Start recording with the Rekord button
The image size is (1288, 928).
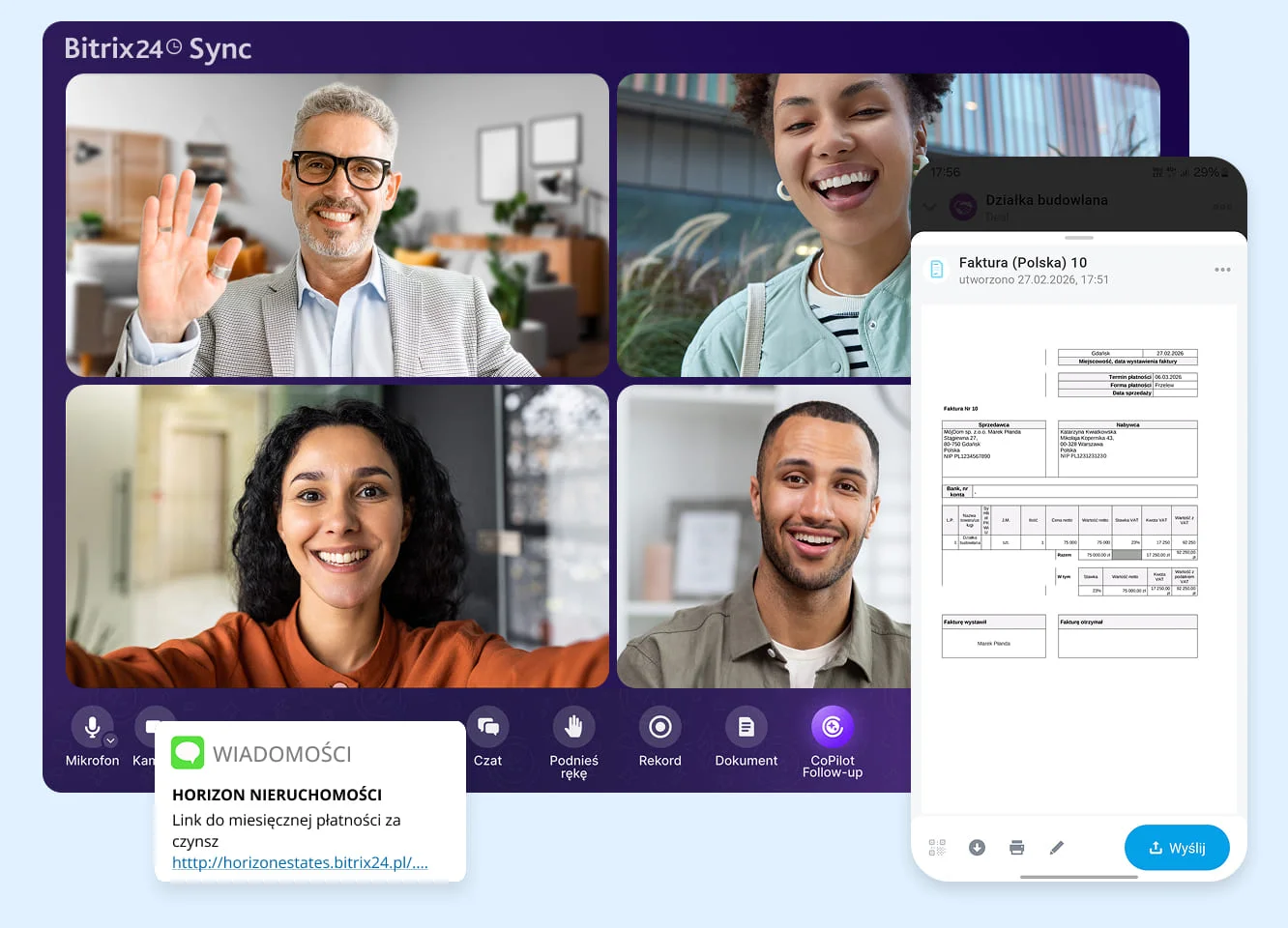click(659, 727)
